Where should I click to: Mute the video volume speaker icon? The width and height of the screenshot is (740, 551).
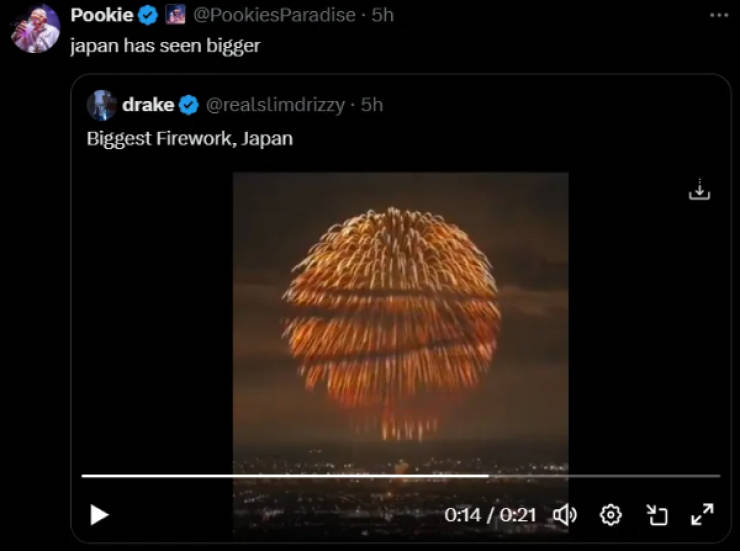pyautogui.click(x=565, y=515)
